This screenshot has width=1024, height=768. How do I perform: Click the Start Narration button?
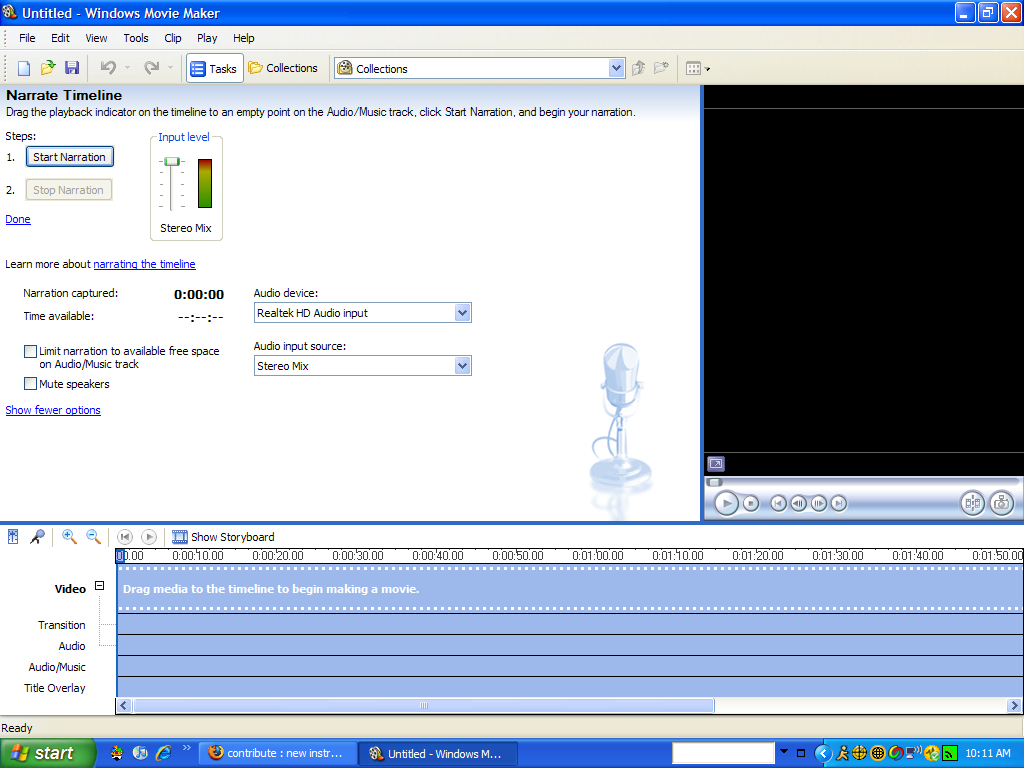click(x=69, y=156)
